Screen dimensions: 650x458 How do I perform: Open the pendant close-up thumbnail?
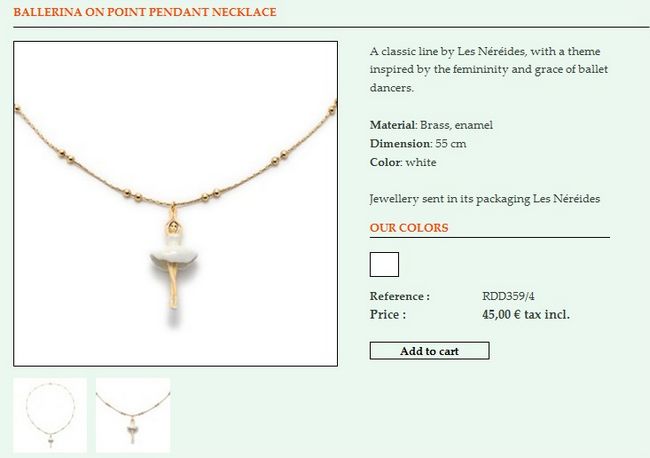coord(133,415)
